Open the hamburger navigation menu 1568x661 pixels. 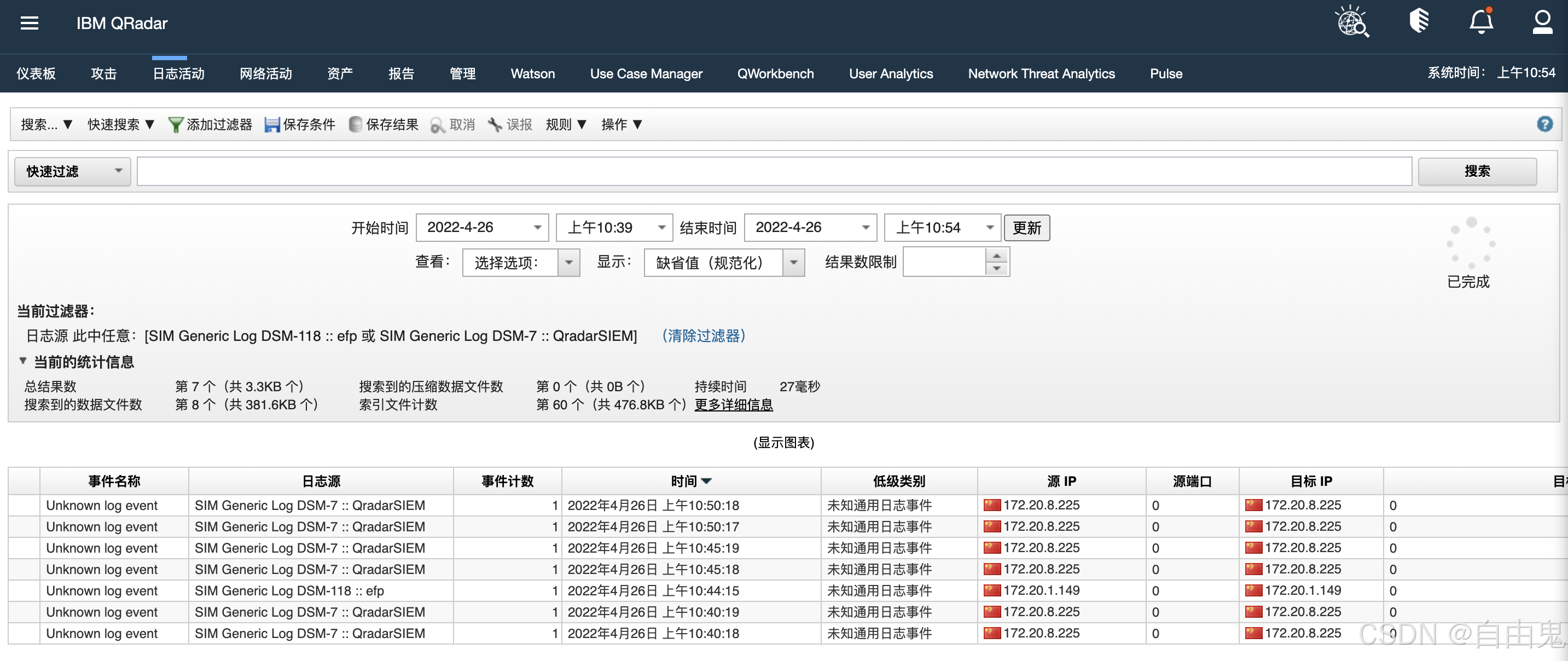(x=29, y=23)
